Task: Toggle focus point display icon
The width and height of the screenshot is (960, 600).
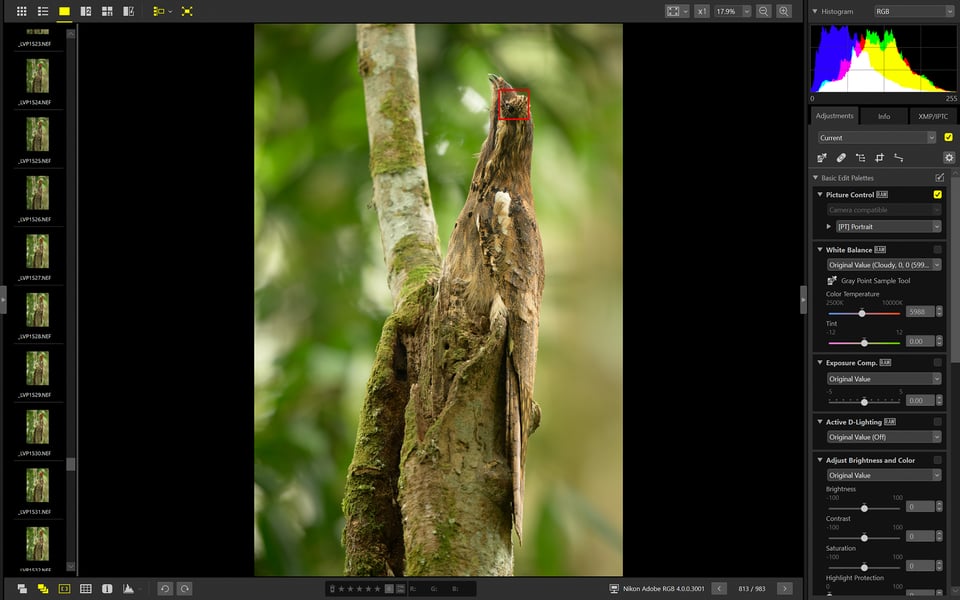Action: coord(64,588)
